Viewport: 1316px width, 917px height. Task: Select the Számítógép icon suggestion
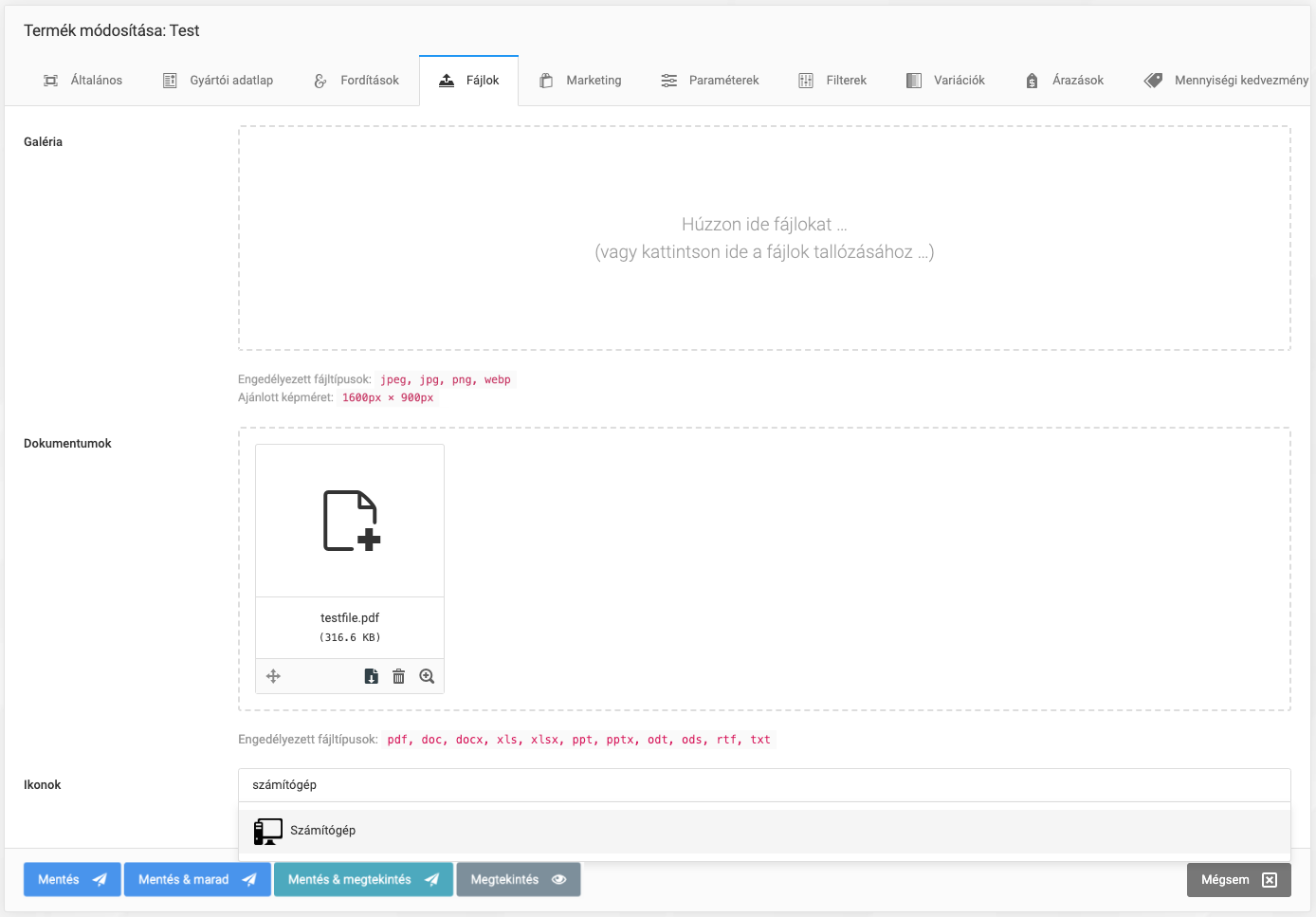(764, 831)
